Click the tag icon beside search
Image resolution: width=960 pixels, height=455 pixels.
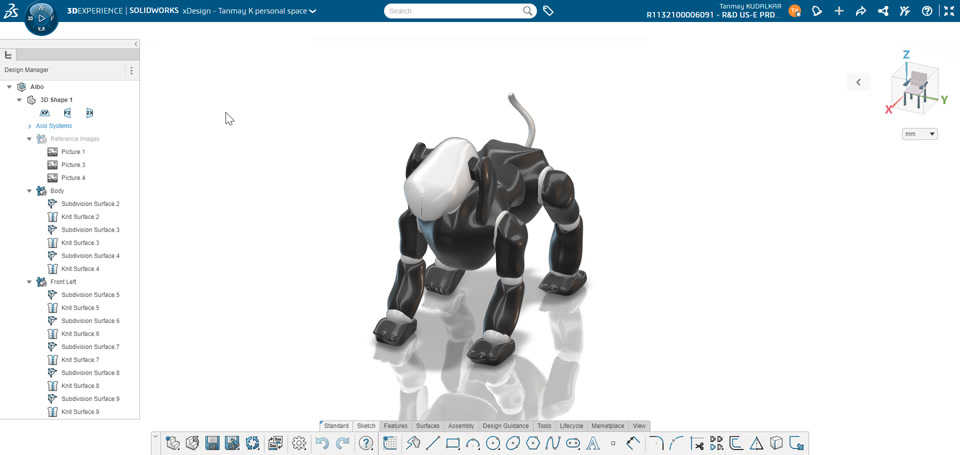549,10
